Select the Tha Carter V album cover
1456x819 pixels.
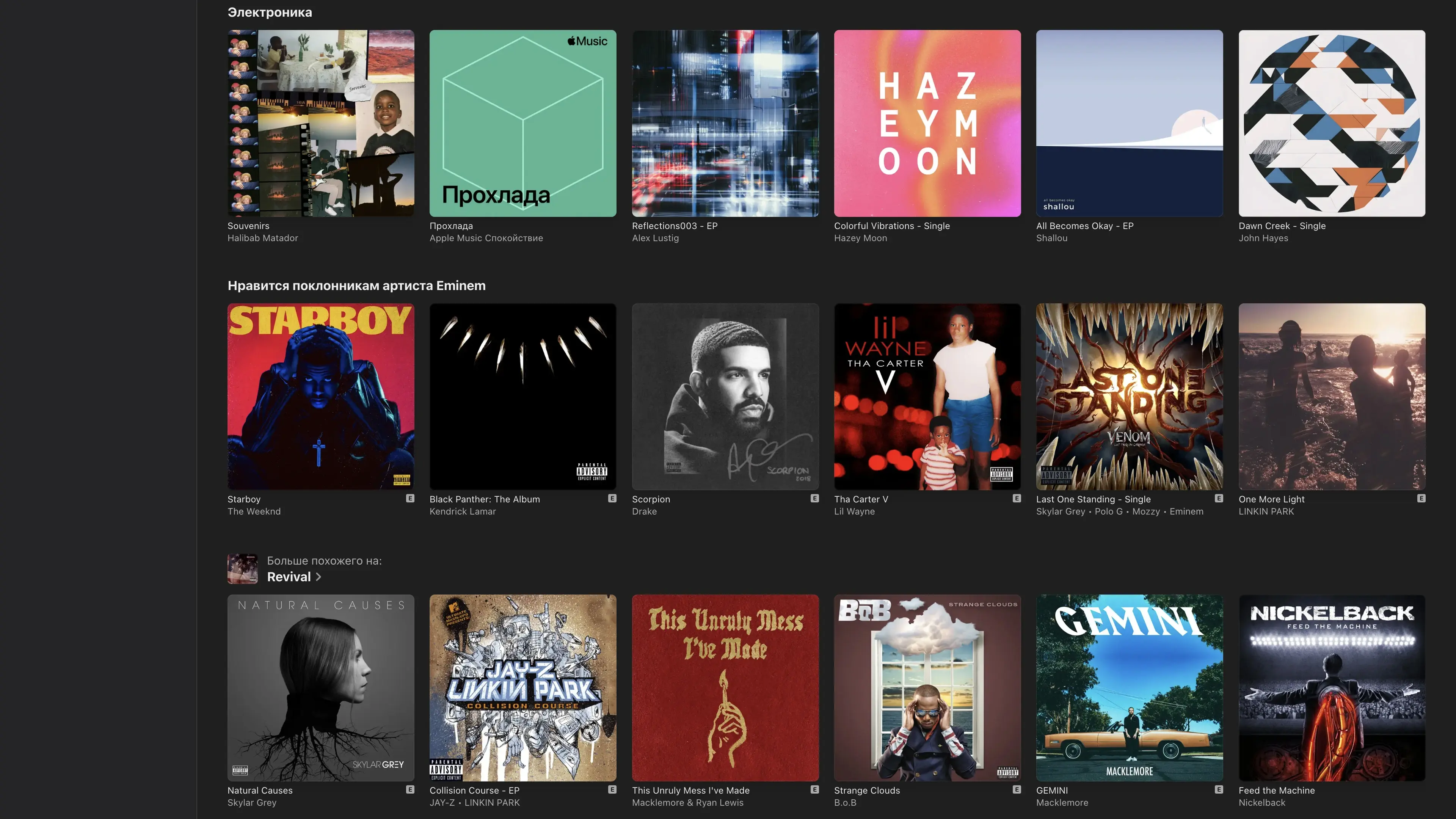click(x=927, y=396)
